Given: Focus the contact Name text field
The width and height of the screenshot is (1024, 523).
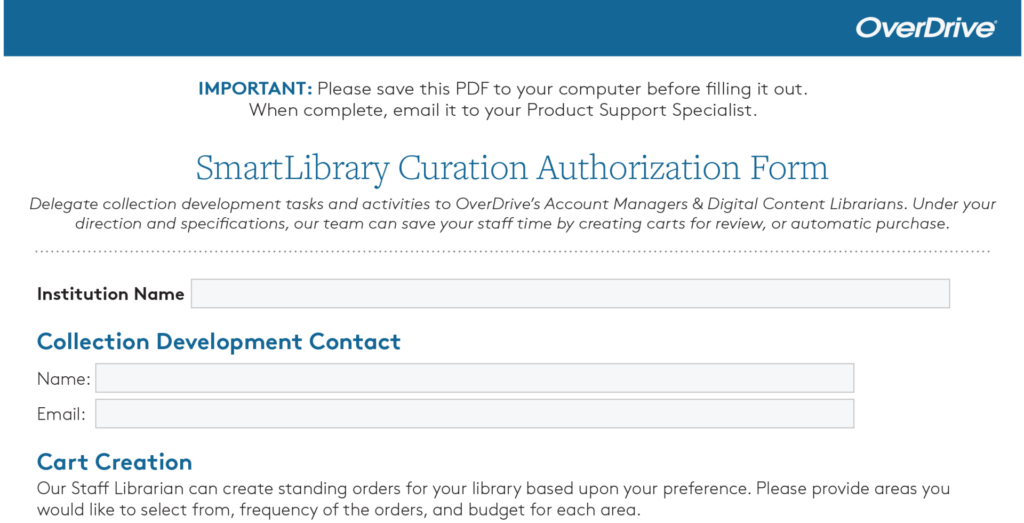Looking at the screenshot, I should [x=474, y=379].
